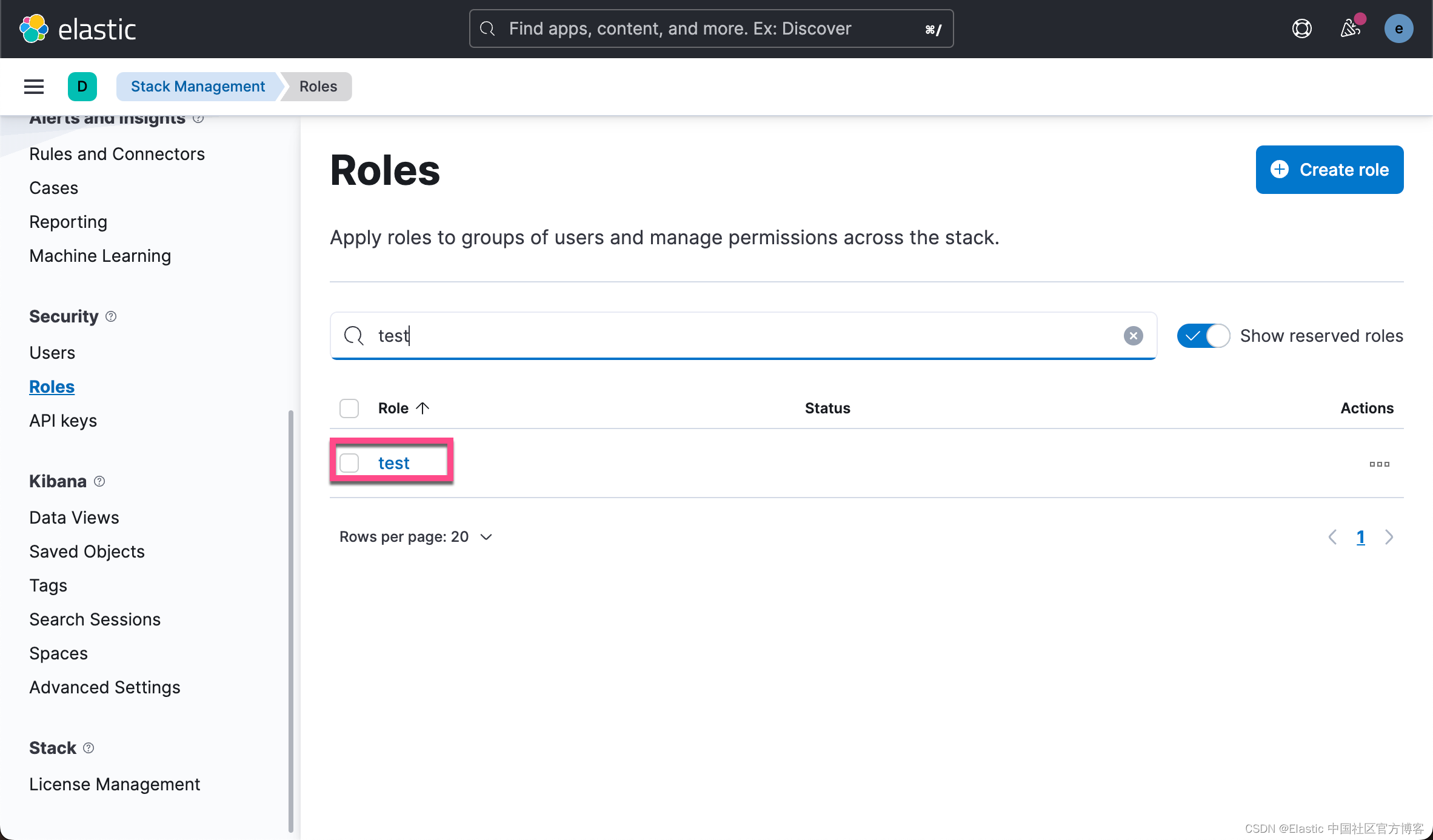Click the Security section help icon
This screenshot has height=840, width=1433.
point(111,316)
